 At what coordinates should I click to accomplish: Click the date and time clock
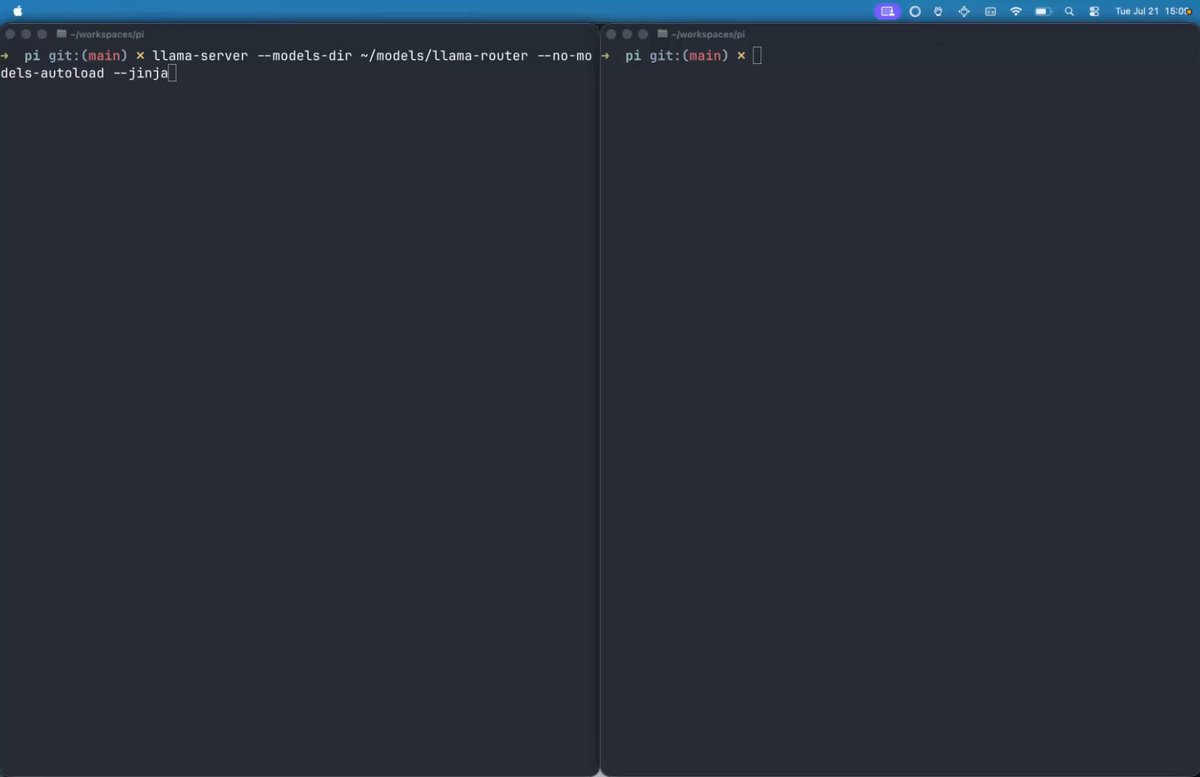coord(1153,11)
